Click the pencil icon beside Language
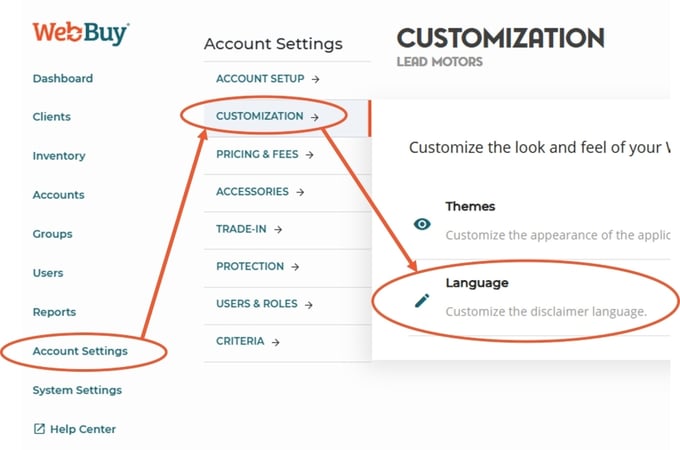Image resolution: width=680 pixels, height=450 pixels. click(x=422, y=301)
